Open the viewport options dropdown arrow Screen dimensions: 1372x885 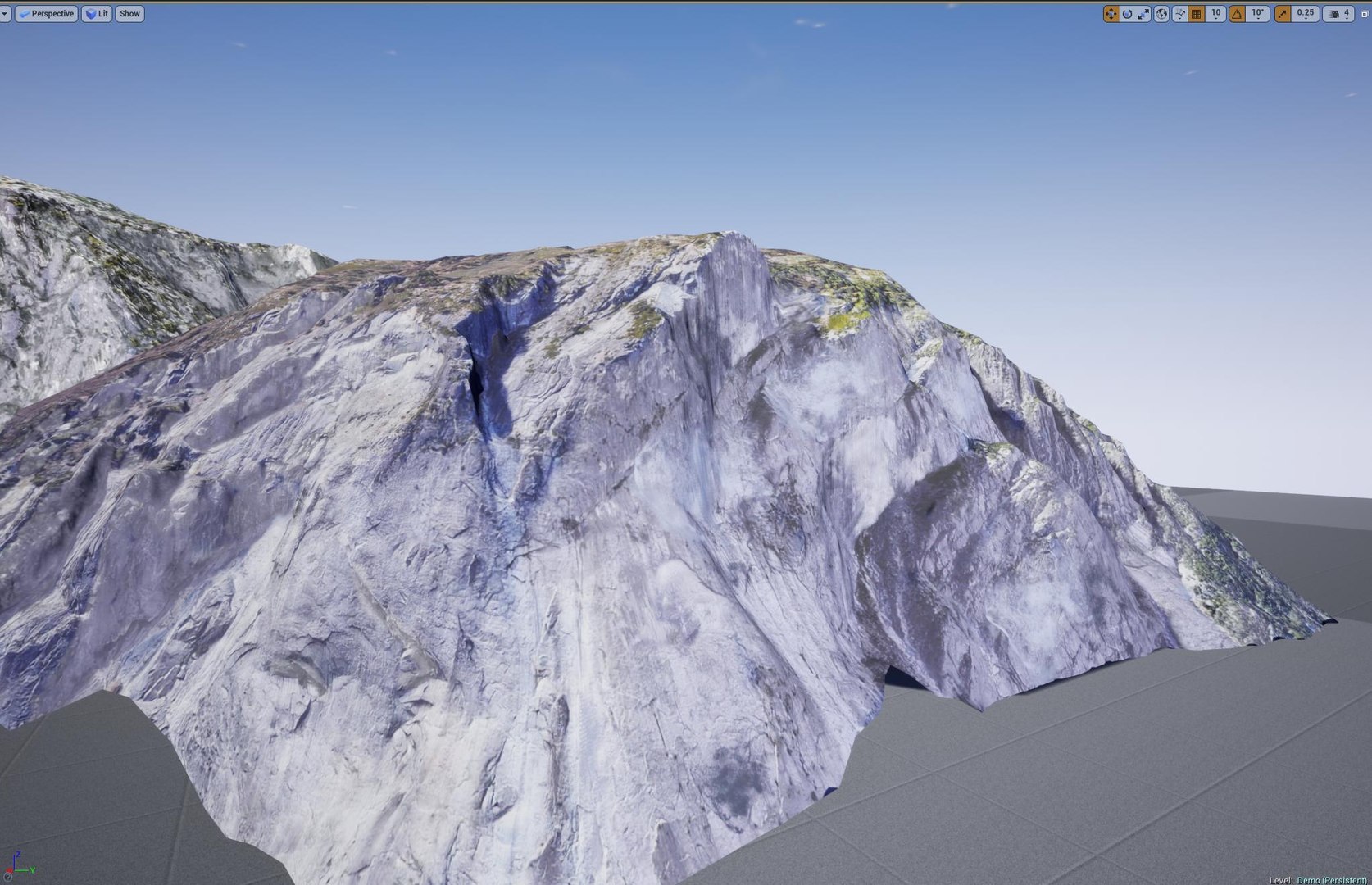[5, 14]
